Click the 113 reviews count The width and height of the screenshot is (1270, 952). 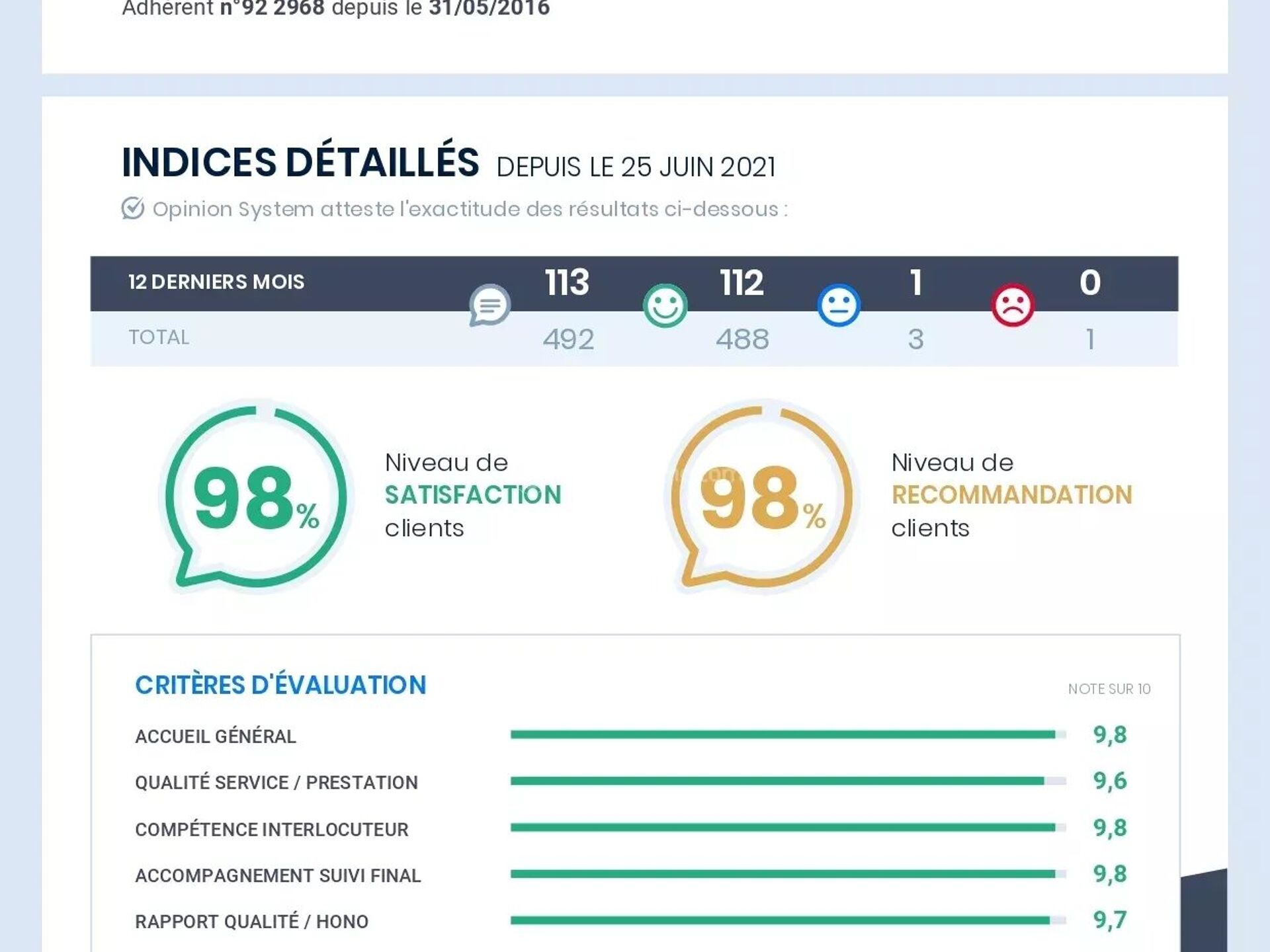pos(567,283)
